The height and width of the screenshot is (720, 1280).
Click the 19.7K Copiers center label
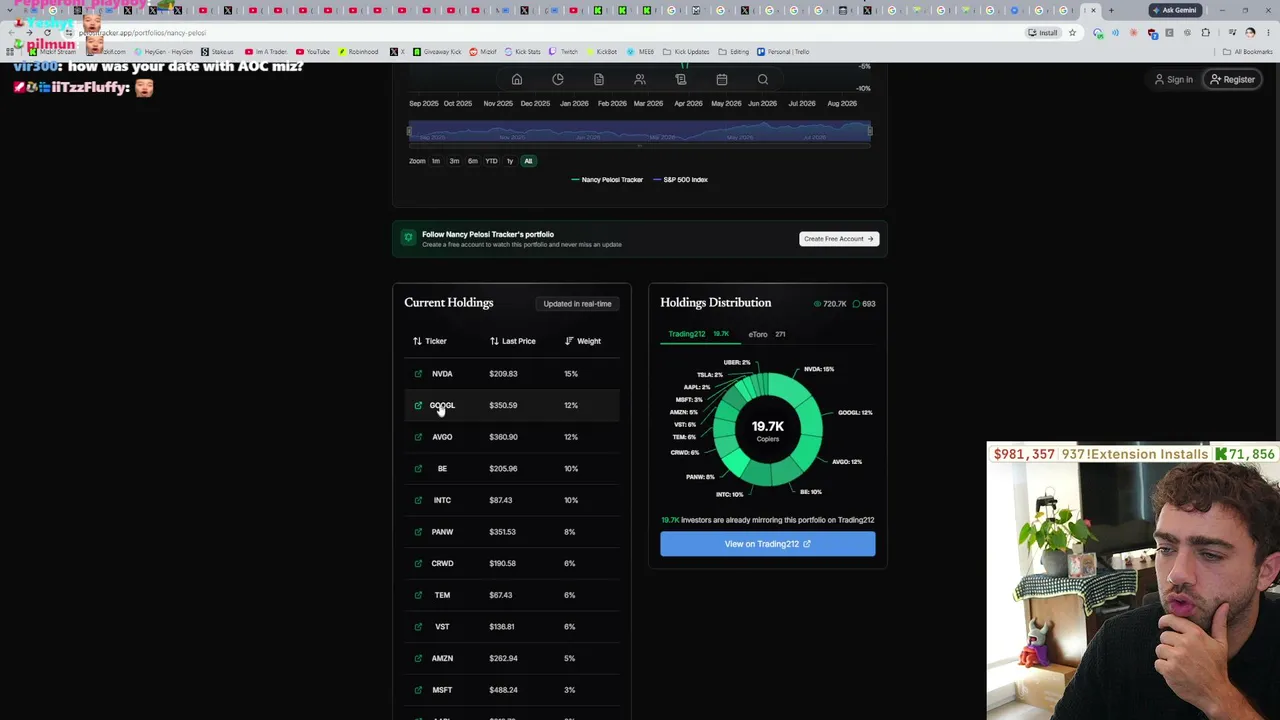[x=768, y=430]
